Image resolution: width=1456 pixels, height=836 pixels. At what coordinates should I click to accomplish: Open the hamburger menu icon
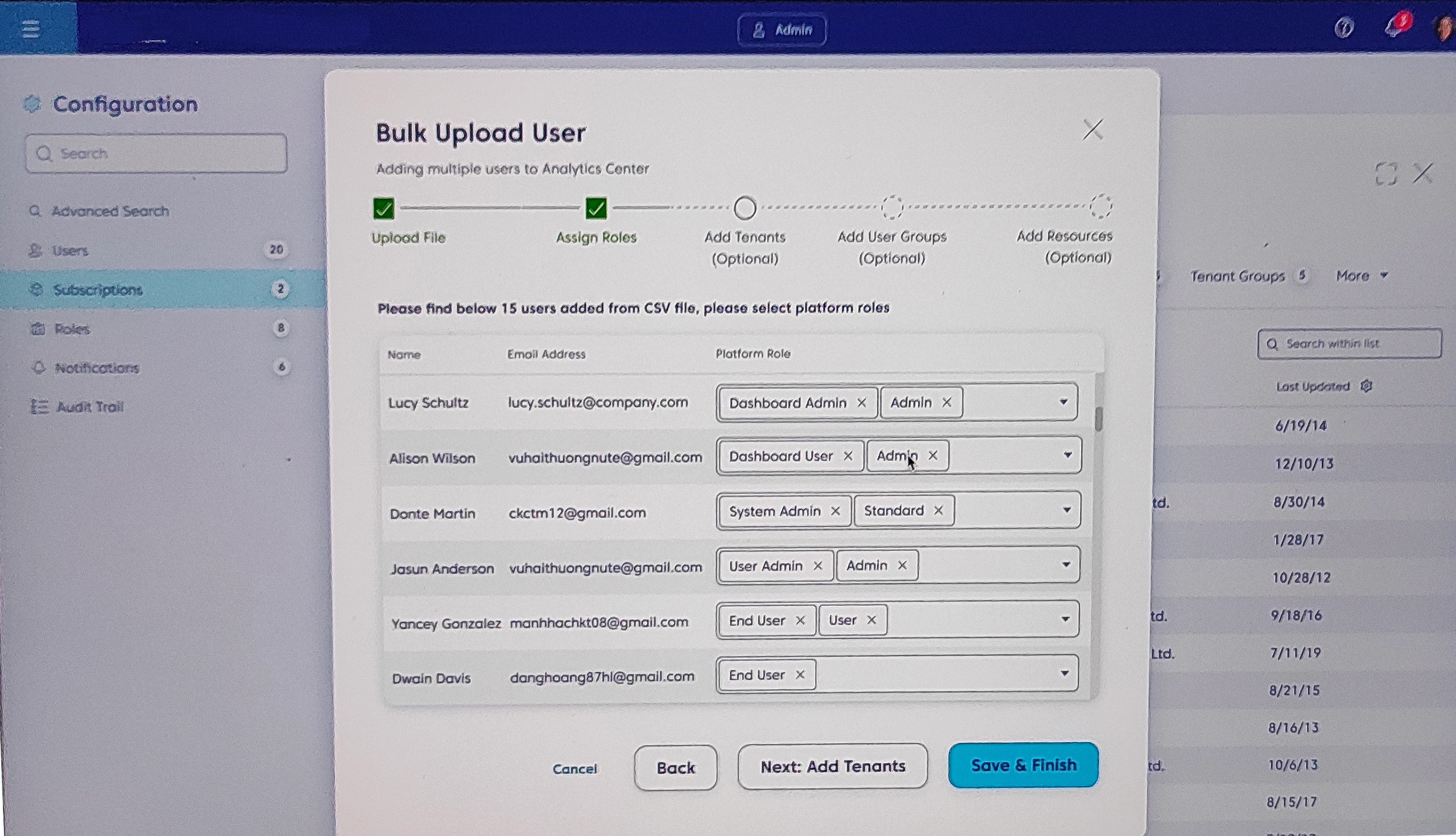click(x=31, y=28)
